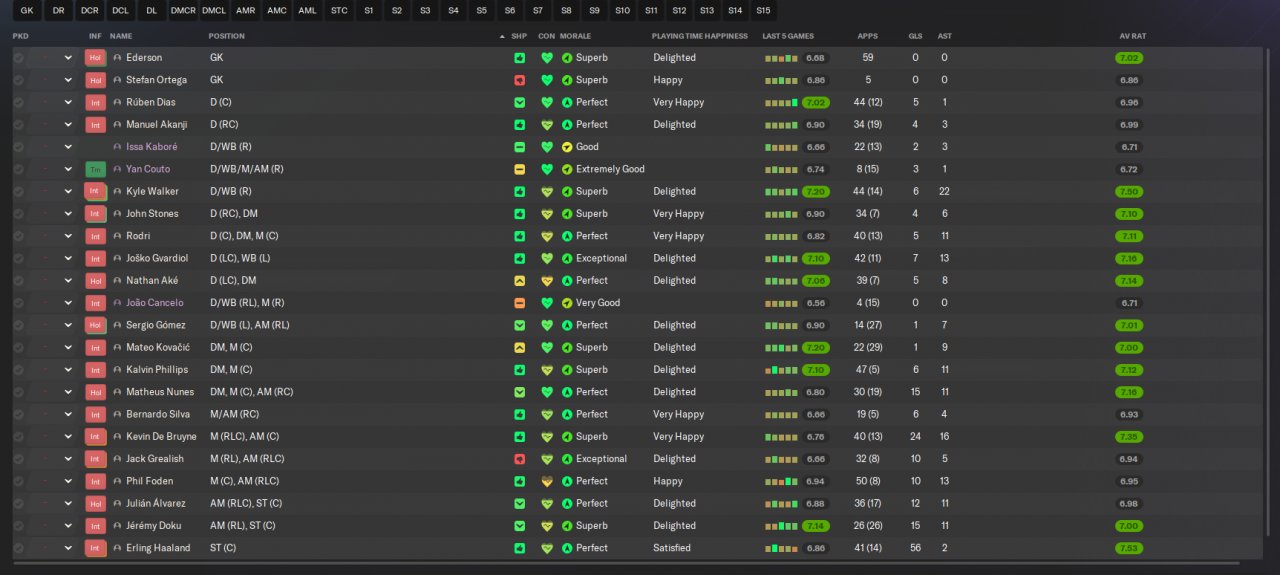Toggle picked checkmark for Jack Grealish
The width and height of the screenshot is (1280, 575).
tap(18, 459)
